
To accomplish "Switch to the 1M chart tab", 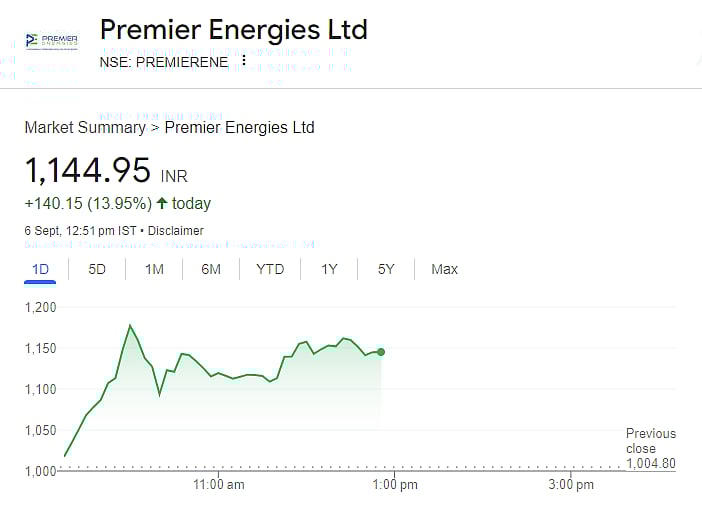I will [154, 269].
